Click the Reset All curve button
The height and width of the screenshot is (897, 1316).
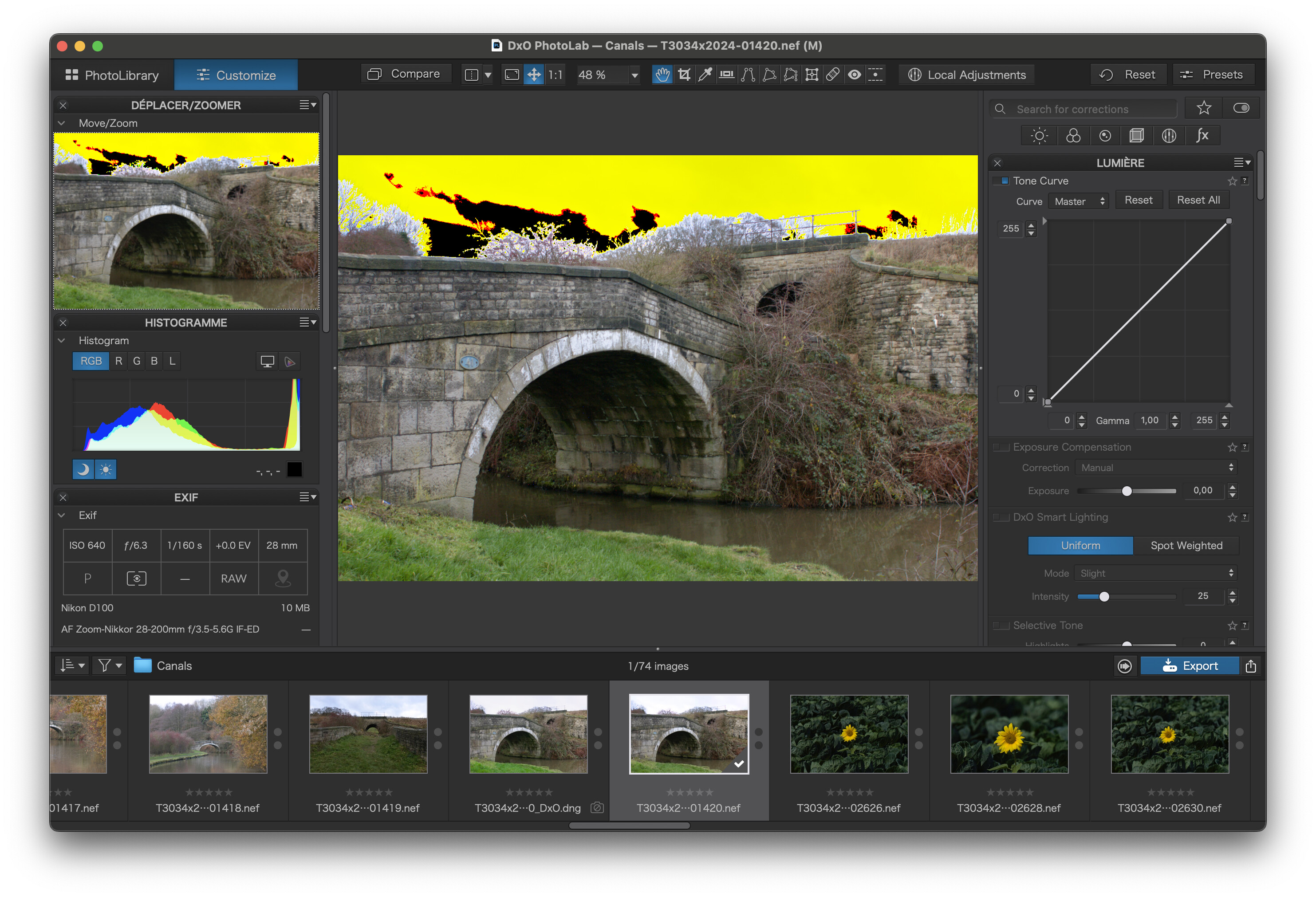(x=1198, y=201)
